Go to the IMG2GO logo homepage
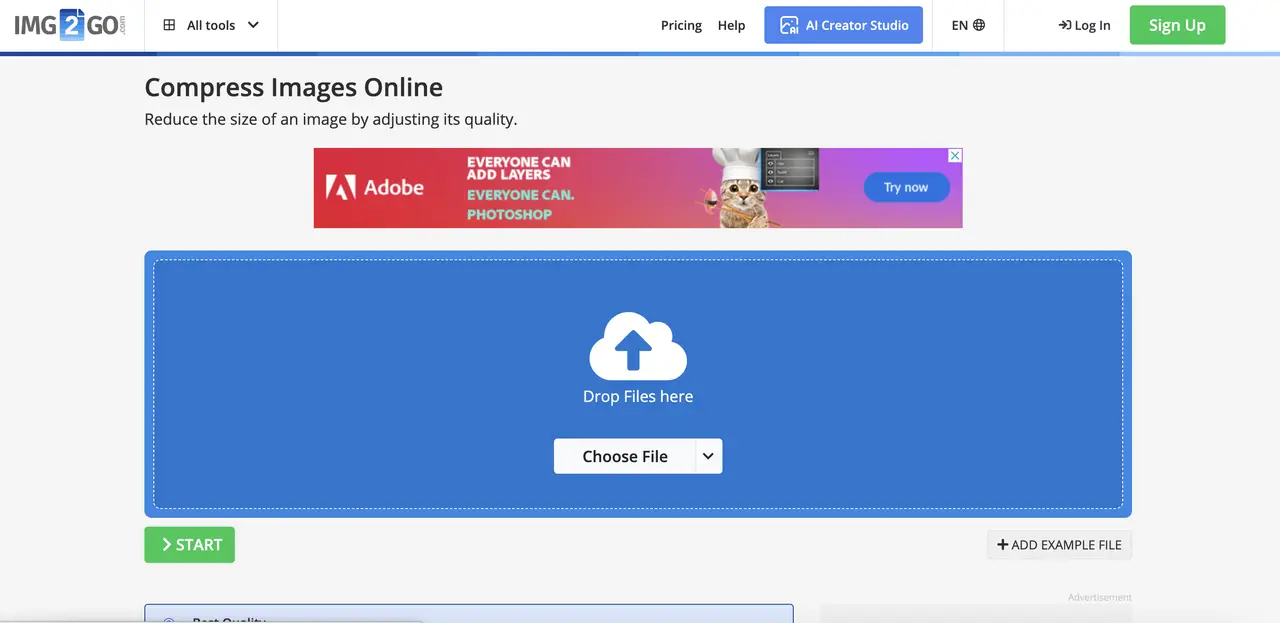This screenshot has width=1280, height=623. point(71,25)
